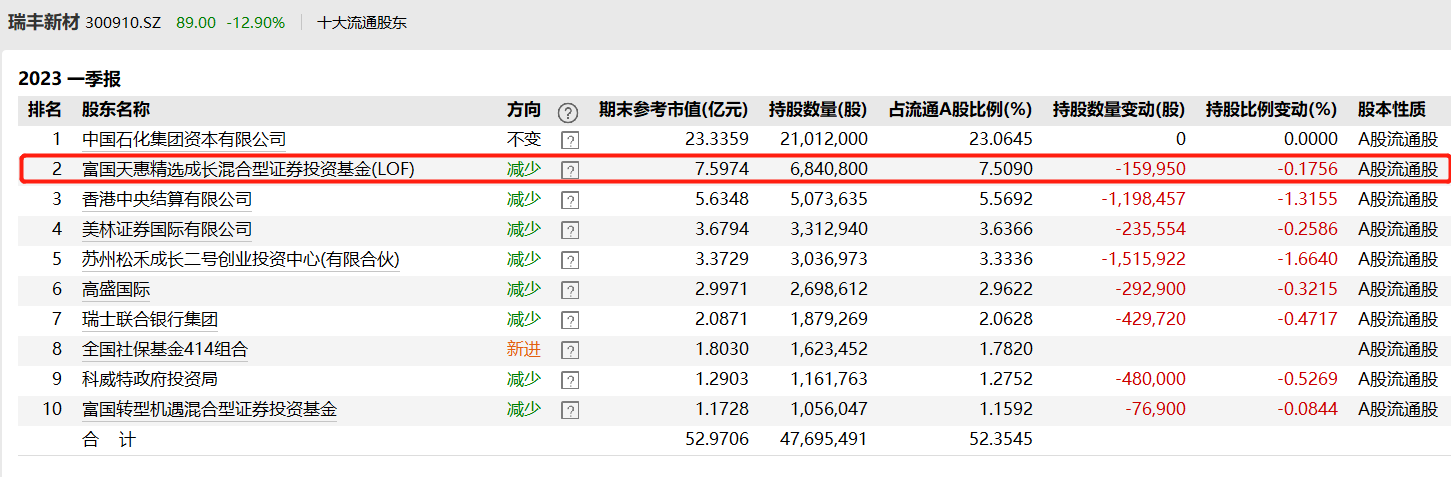Click the question-mark box for 全国社保基金414组合 row

pyautogui.click(x=570, y=350)
